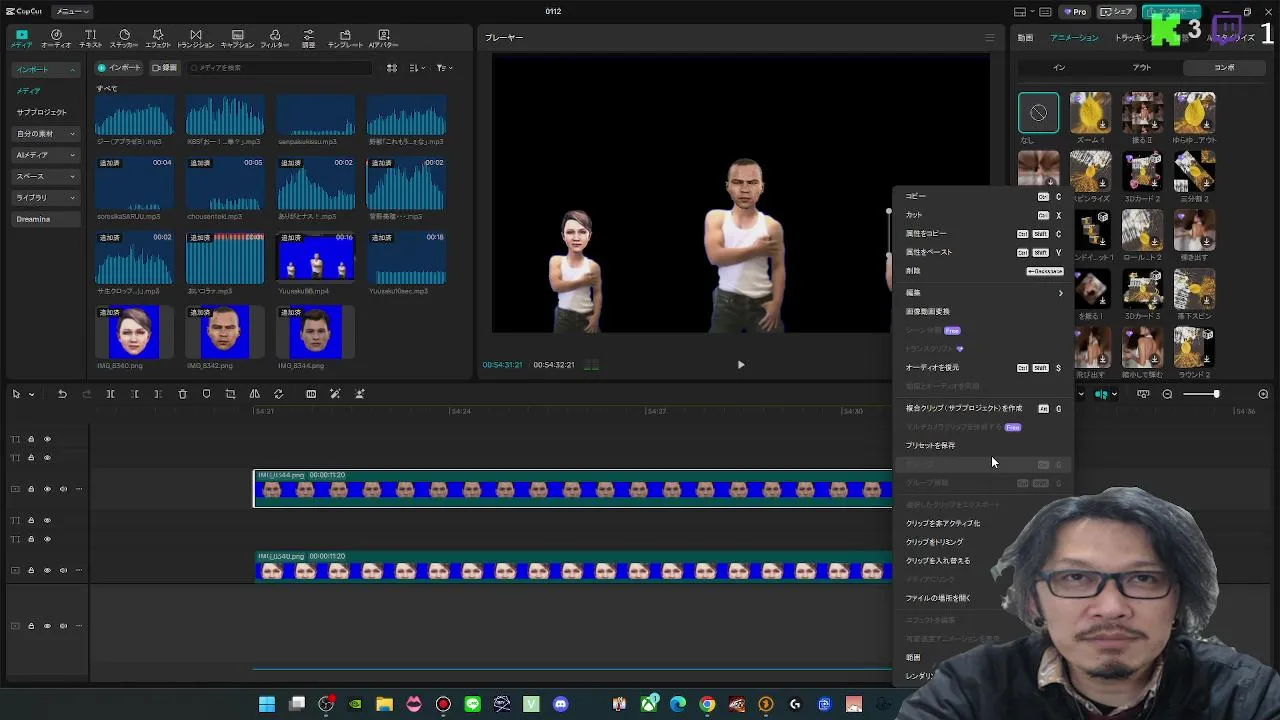Expand the ライブラリ sidebar section

[46, 198]
